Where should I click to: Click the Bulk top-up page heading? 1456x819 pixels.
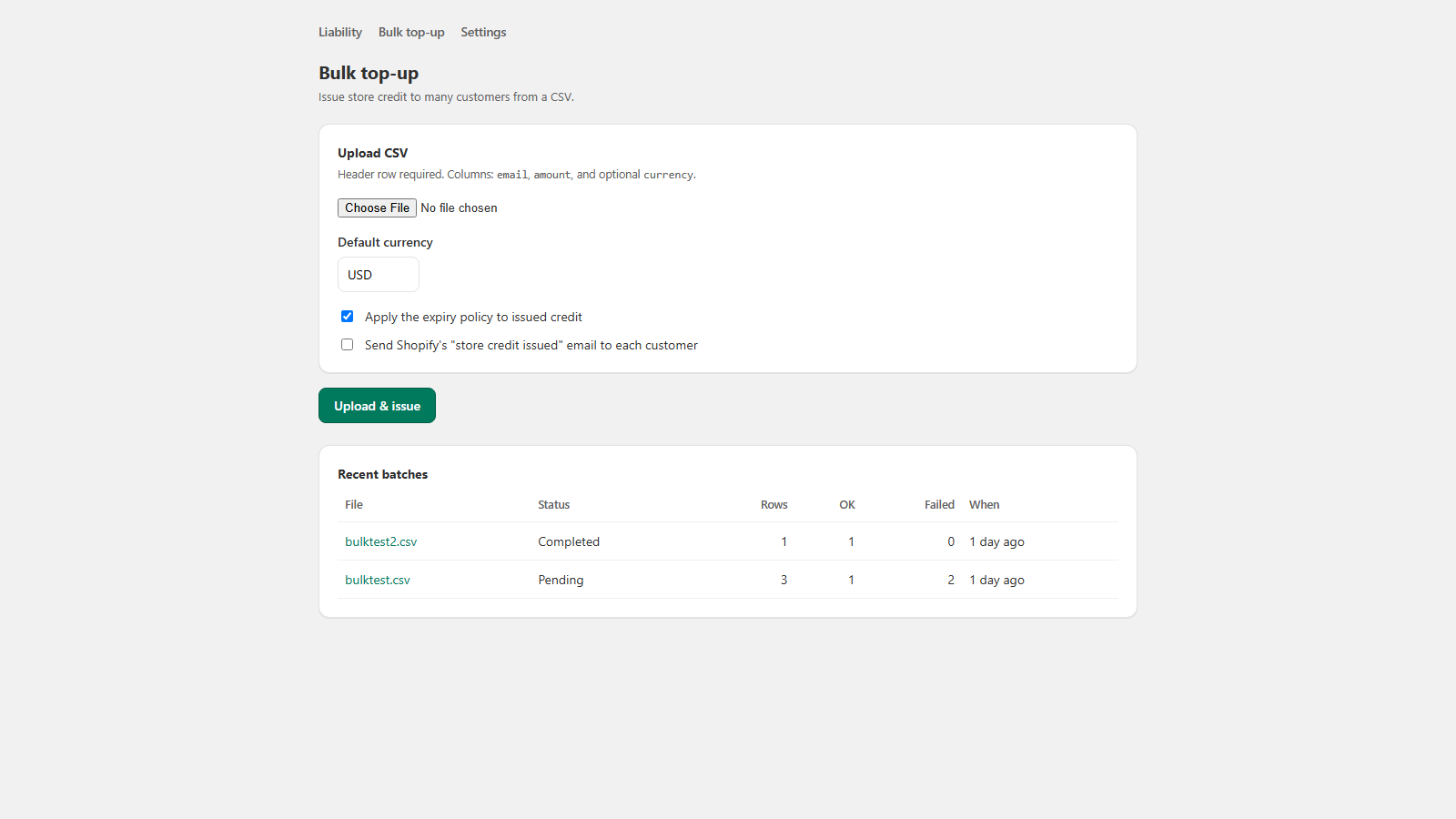coord(369,73)
